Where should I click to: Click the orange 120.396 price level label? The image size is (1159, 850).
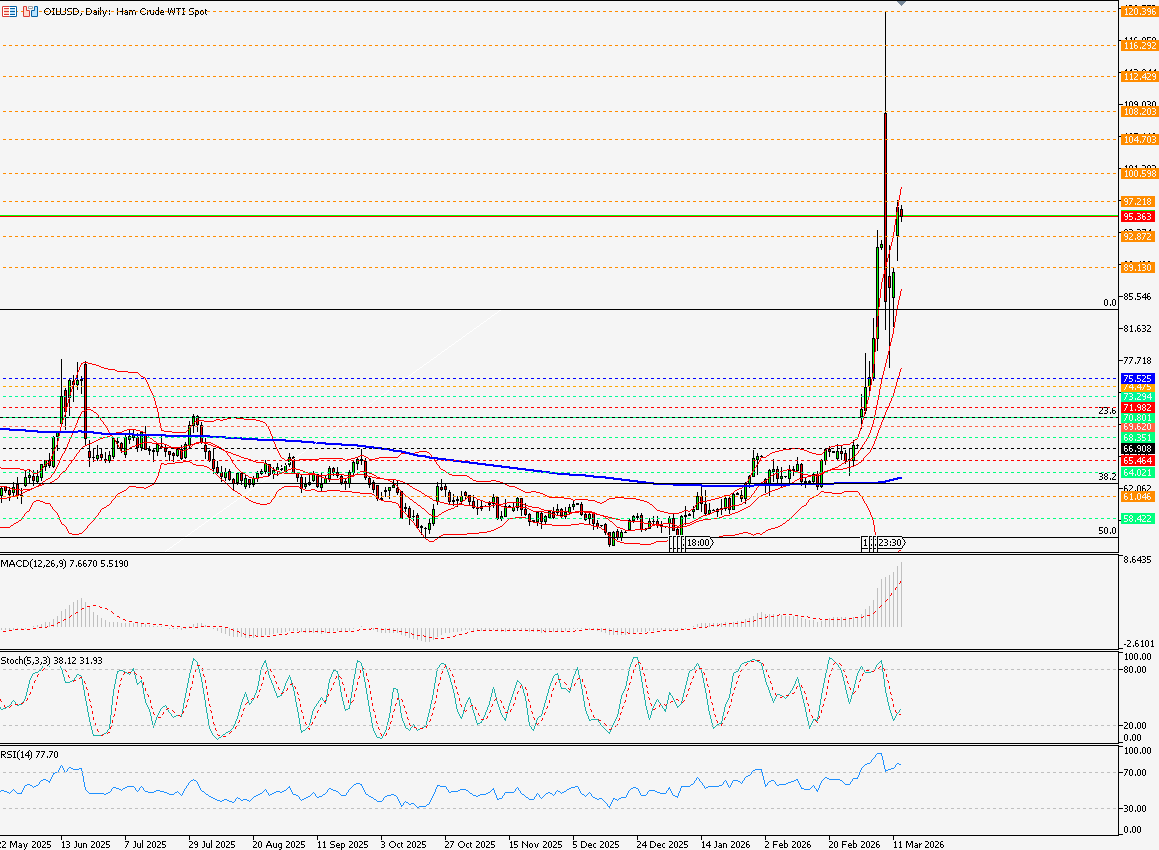pos(1138,11)
